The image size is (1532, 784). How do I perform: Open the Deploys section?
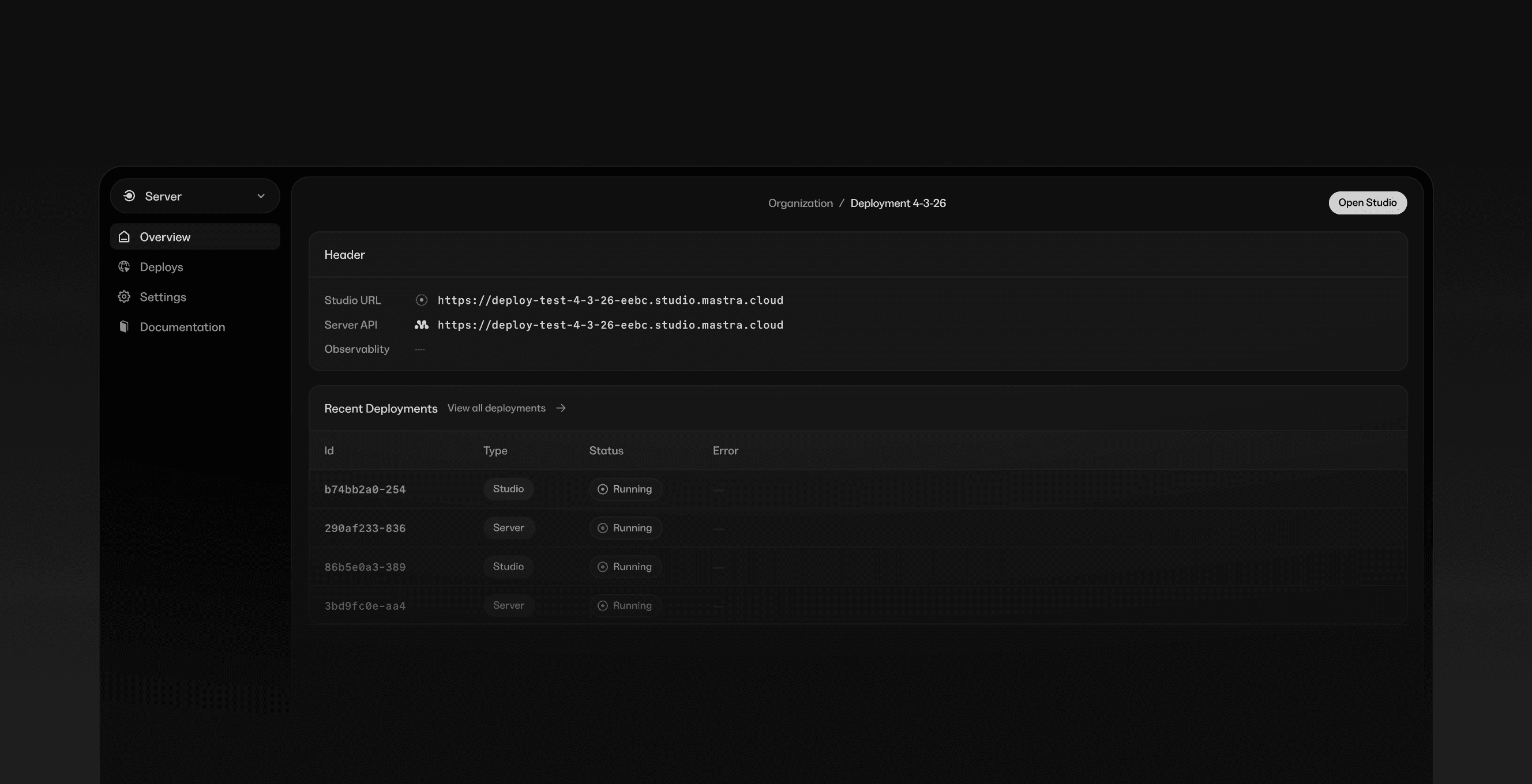coord(161,267)
